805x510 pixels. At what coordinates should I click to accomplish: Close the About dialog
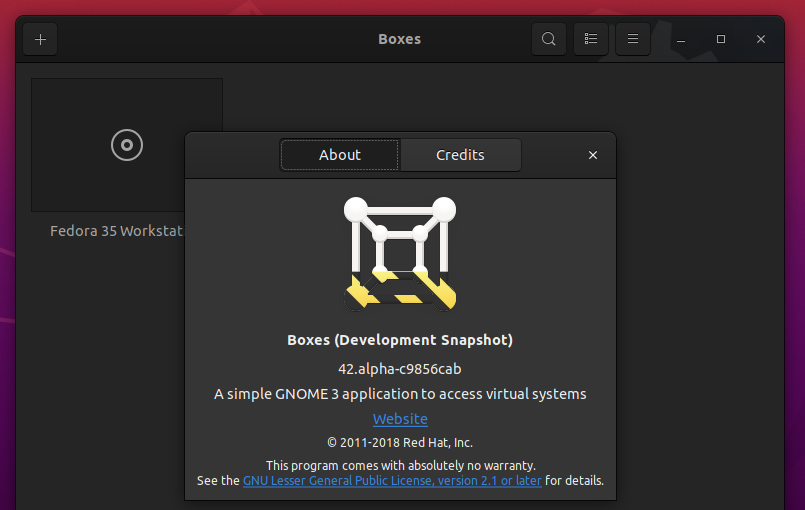[593, 155]
